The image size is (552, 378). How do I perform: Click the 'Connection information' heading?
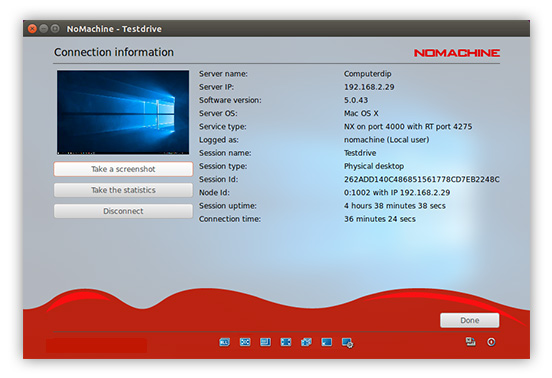point(114,52)
